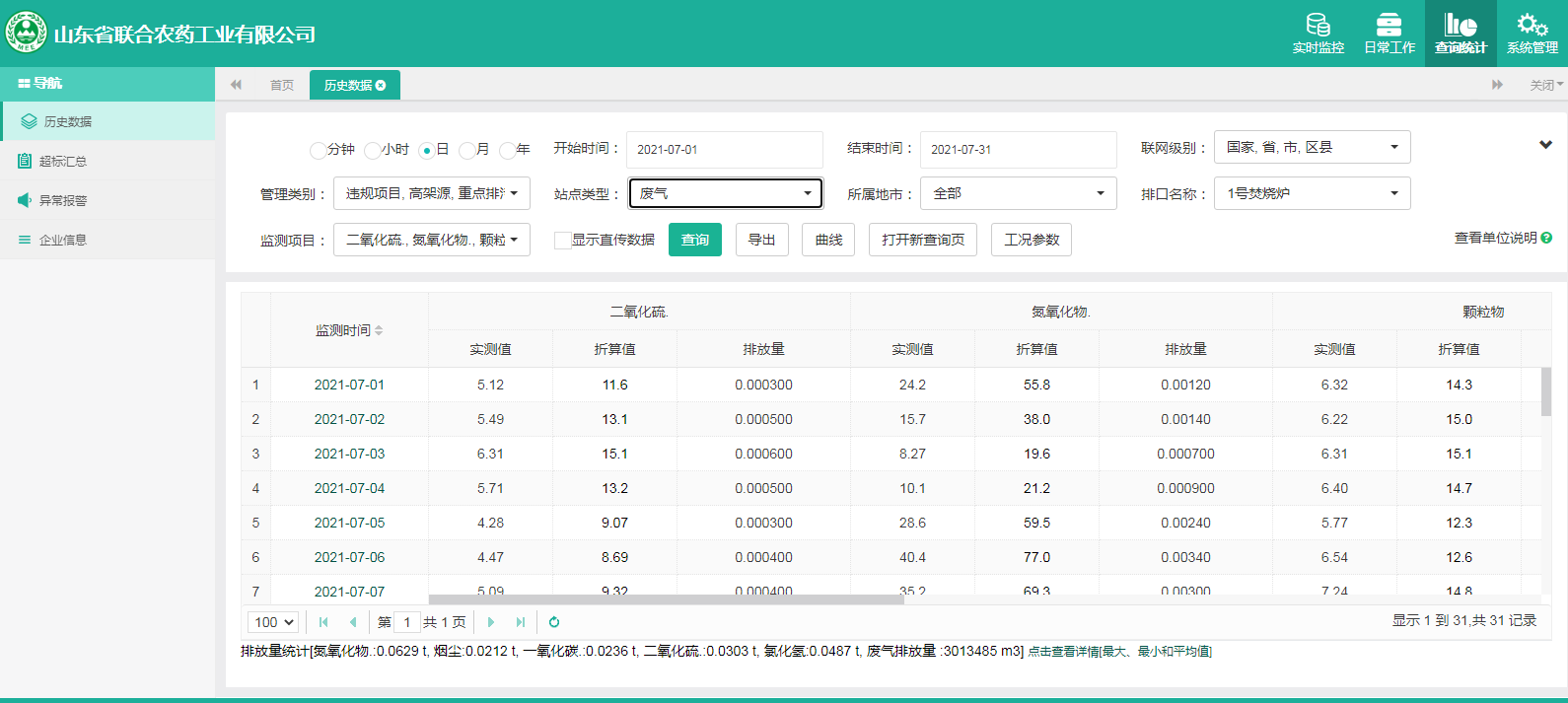Enable the 显示直传数据 checkbox

[x=562, y=241]
